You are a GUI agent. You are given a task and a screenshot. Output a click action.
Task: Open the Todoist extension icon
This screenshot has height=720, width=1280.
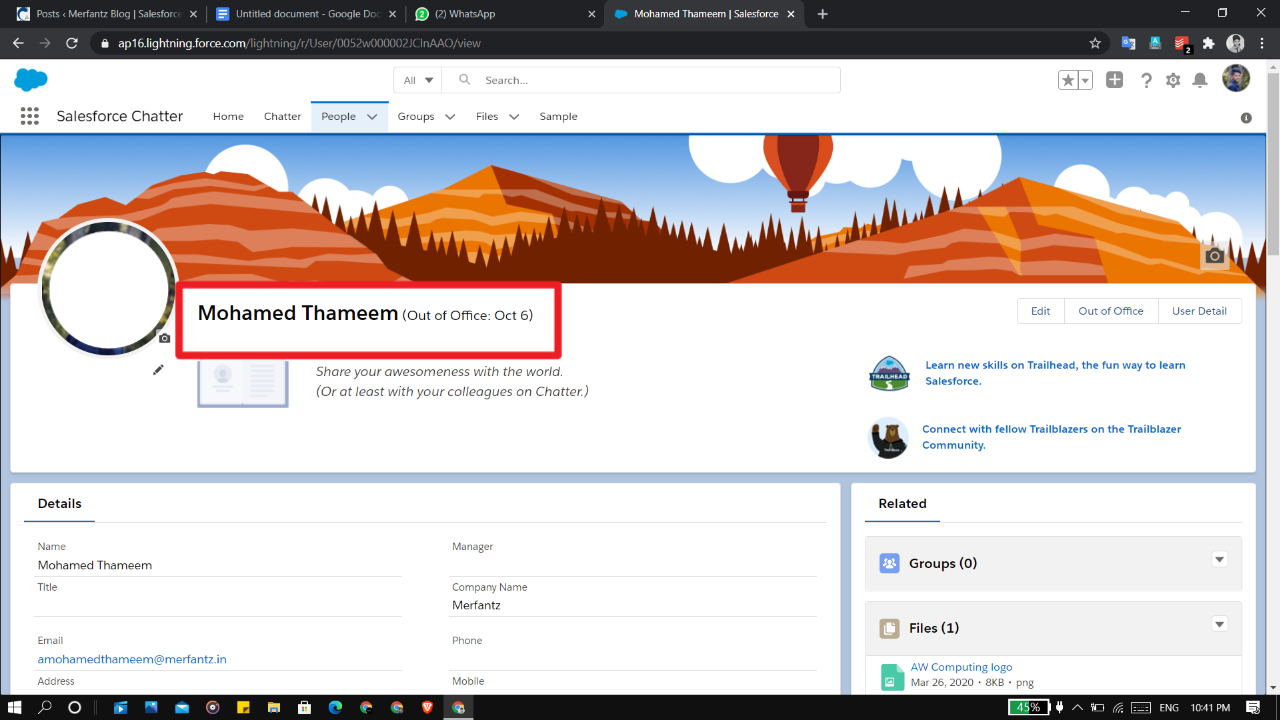(x=1182, y=43)
